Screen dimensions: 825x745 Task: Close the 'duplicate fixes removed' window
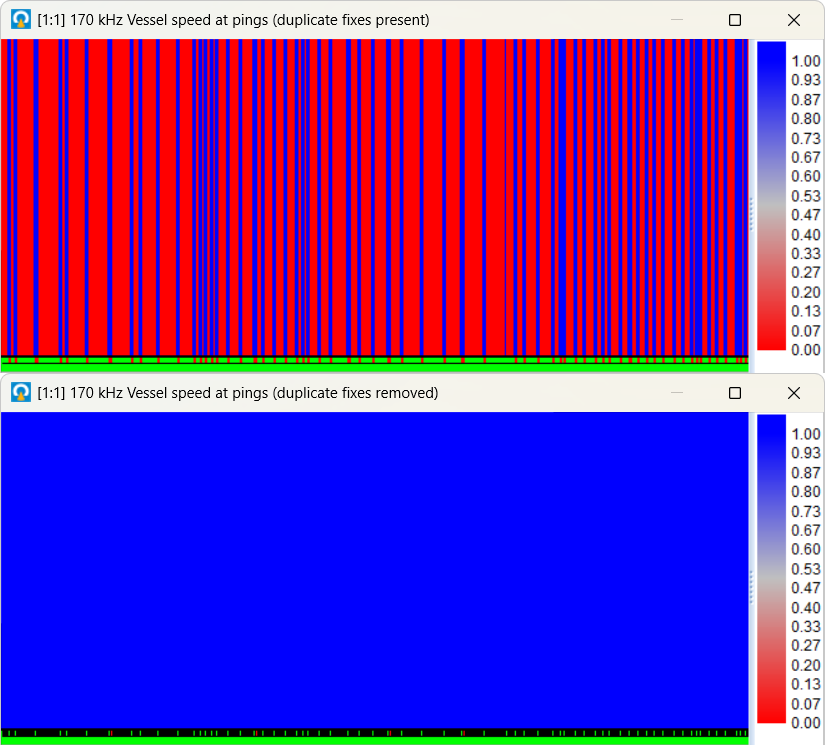(793, 393)
